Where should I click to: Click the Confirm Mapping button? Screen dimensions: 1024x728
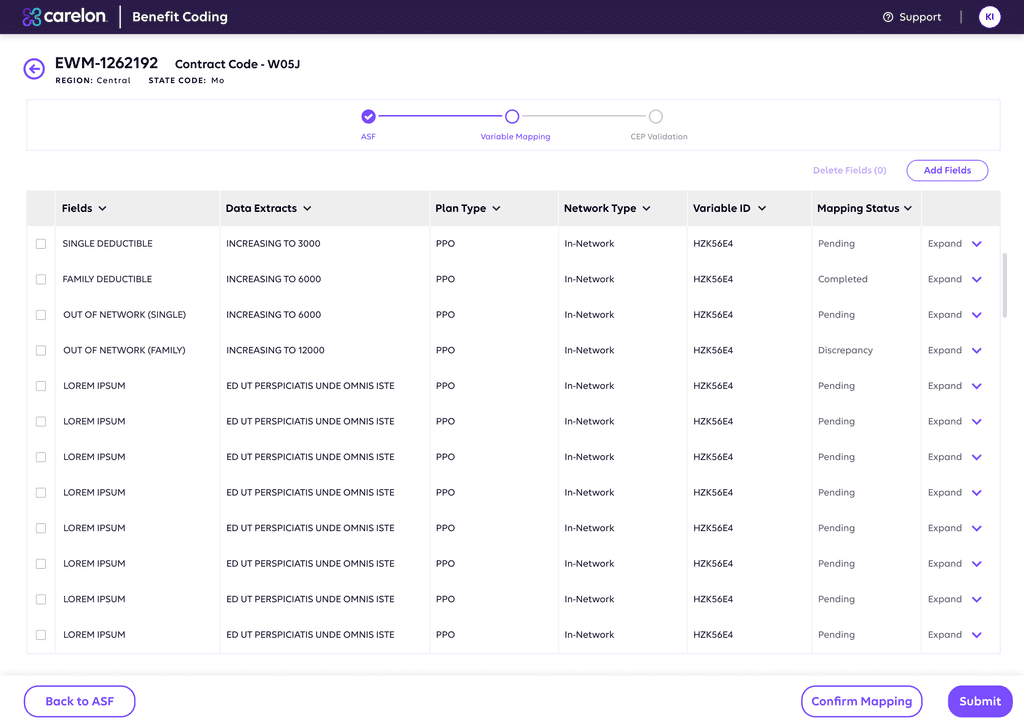[x=861, y=701]
